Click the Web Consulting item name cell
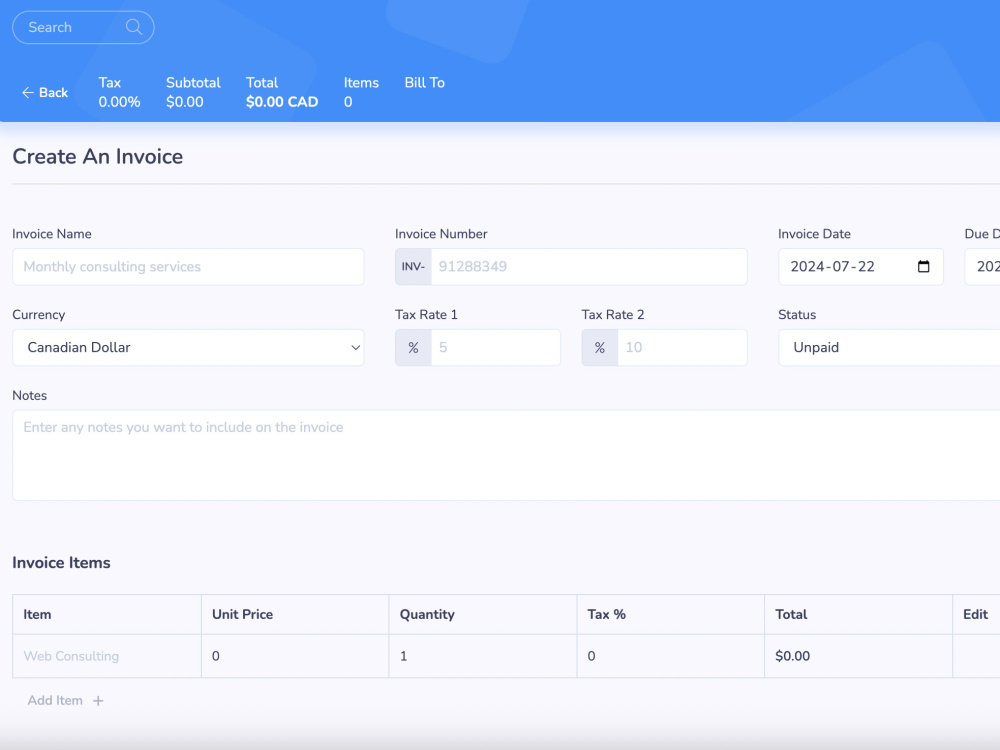The height and width of the screenshot is (750, 1000). pos(107,656)
